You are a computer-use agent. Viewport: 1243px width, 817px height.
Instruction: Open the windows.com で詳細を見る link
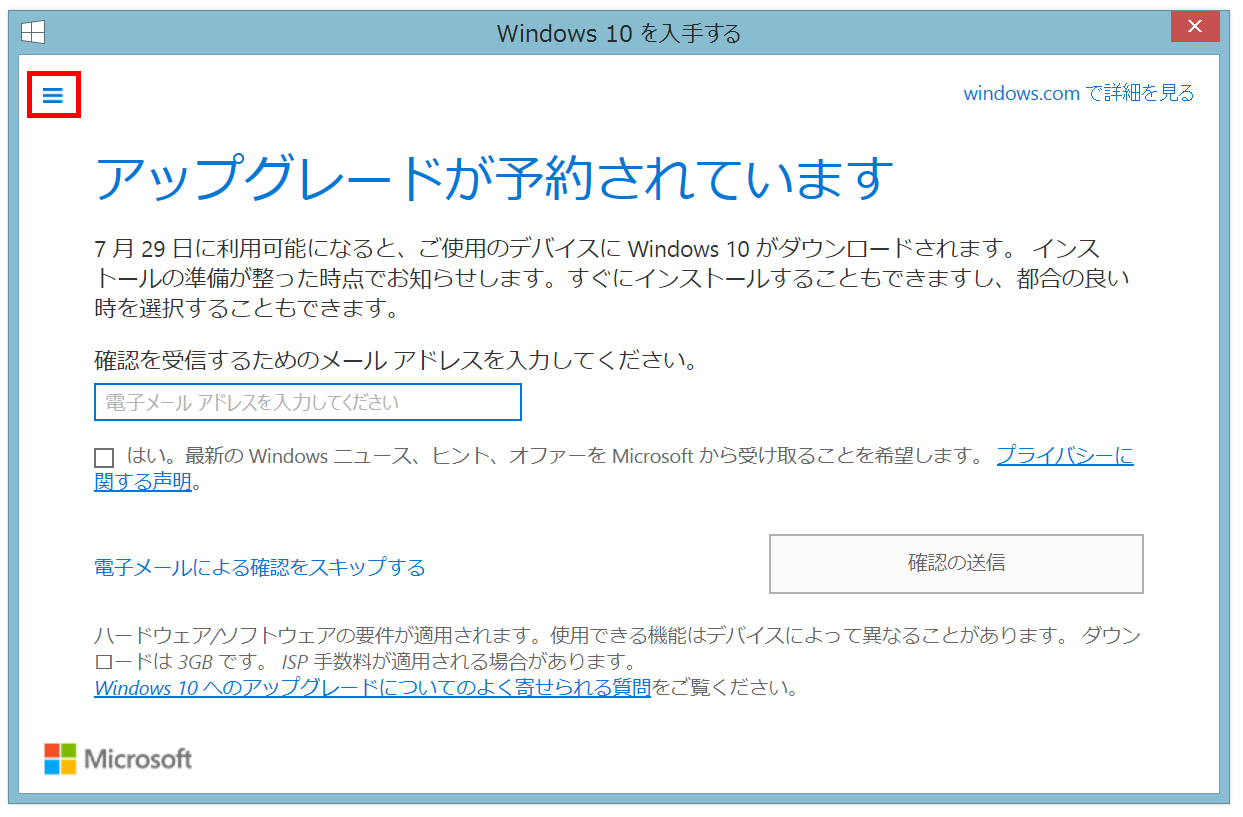point(1078,93)
